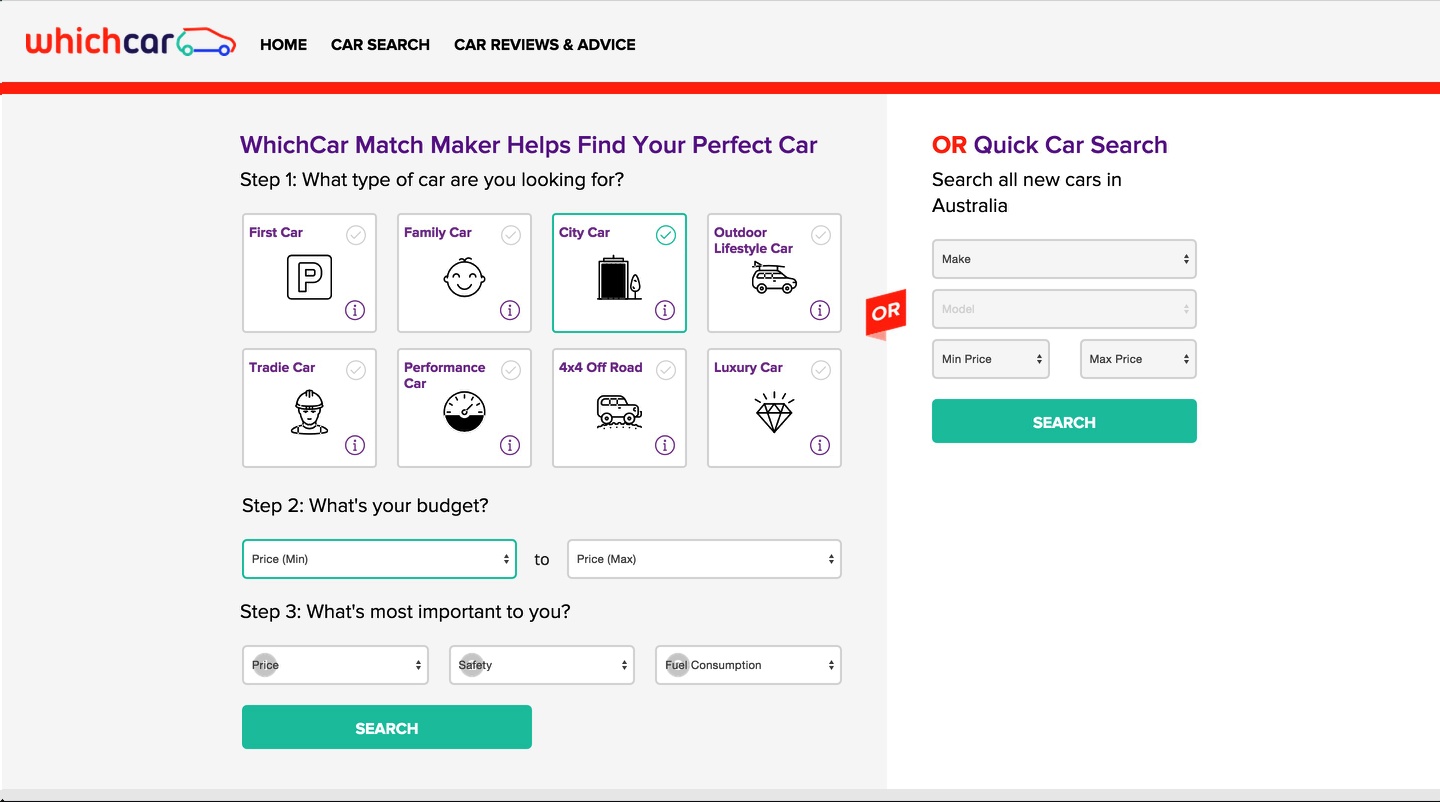Click the WhichCar logo
Image resolution: width=1440 pixels, height=802 pixels.
point(130,43)
